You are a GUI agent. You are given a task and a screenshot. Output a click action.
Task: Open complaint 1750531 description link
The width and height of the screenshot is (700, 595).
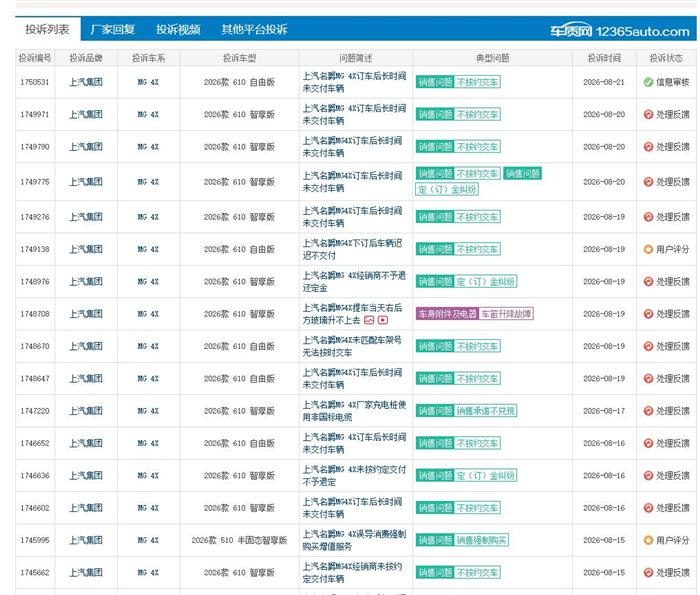pos(354,82)
